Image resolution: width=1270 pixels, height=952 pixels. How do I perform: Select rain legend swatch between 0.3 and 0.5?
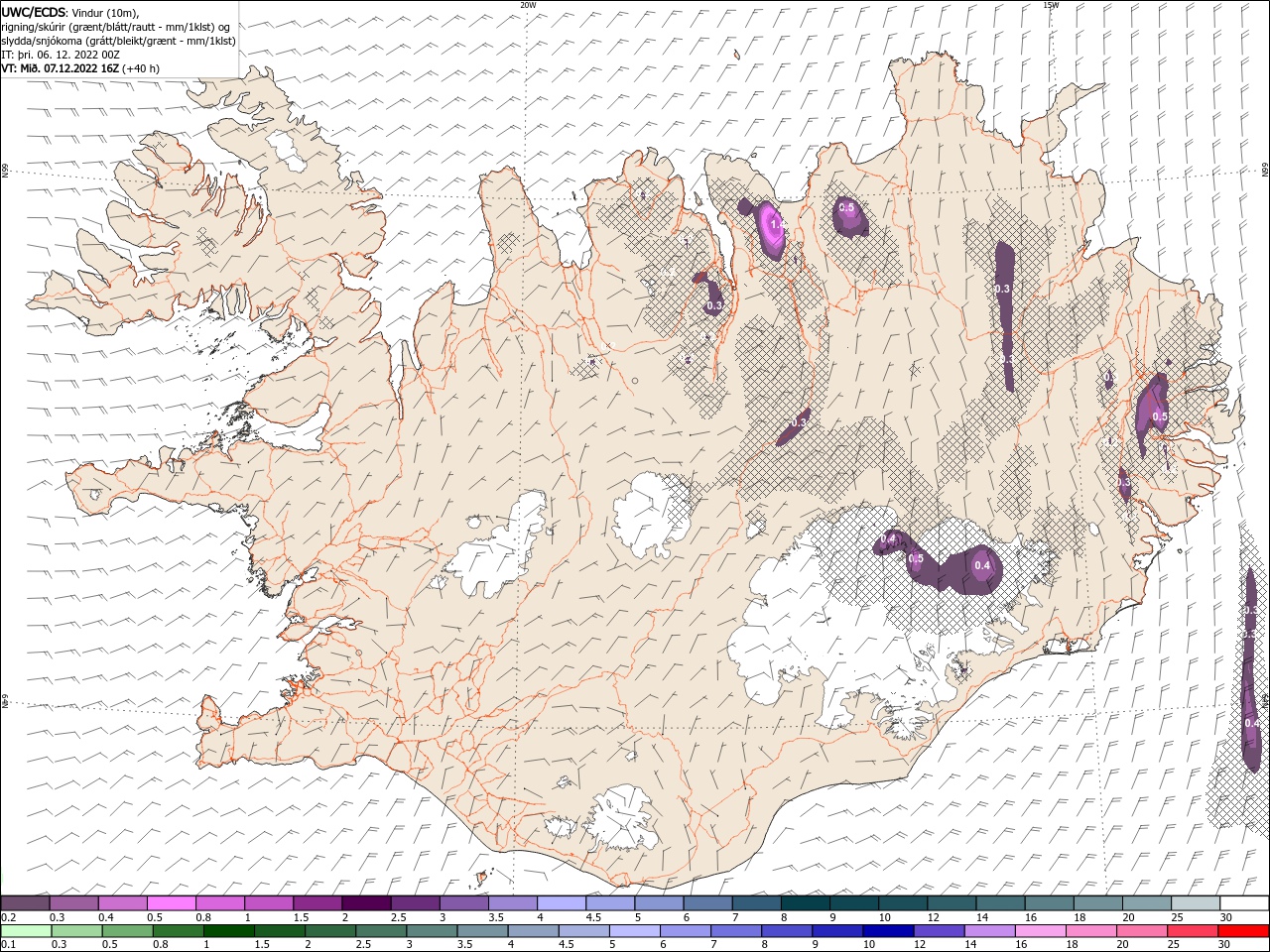(77, 931)
